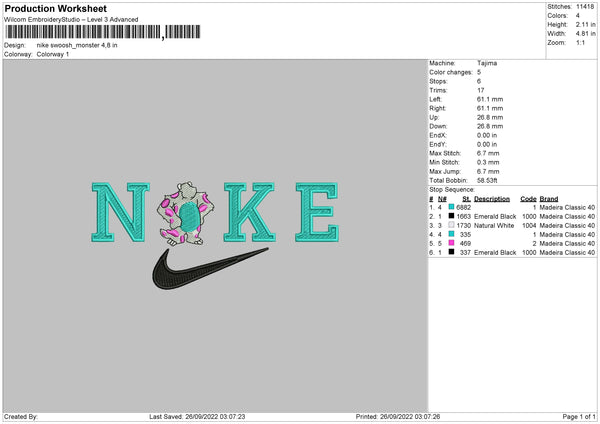Click the Width value '4.81 in'
Image resolution: width=600 pixels, height=424 pixels.
(586, 34)
